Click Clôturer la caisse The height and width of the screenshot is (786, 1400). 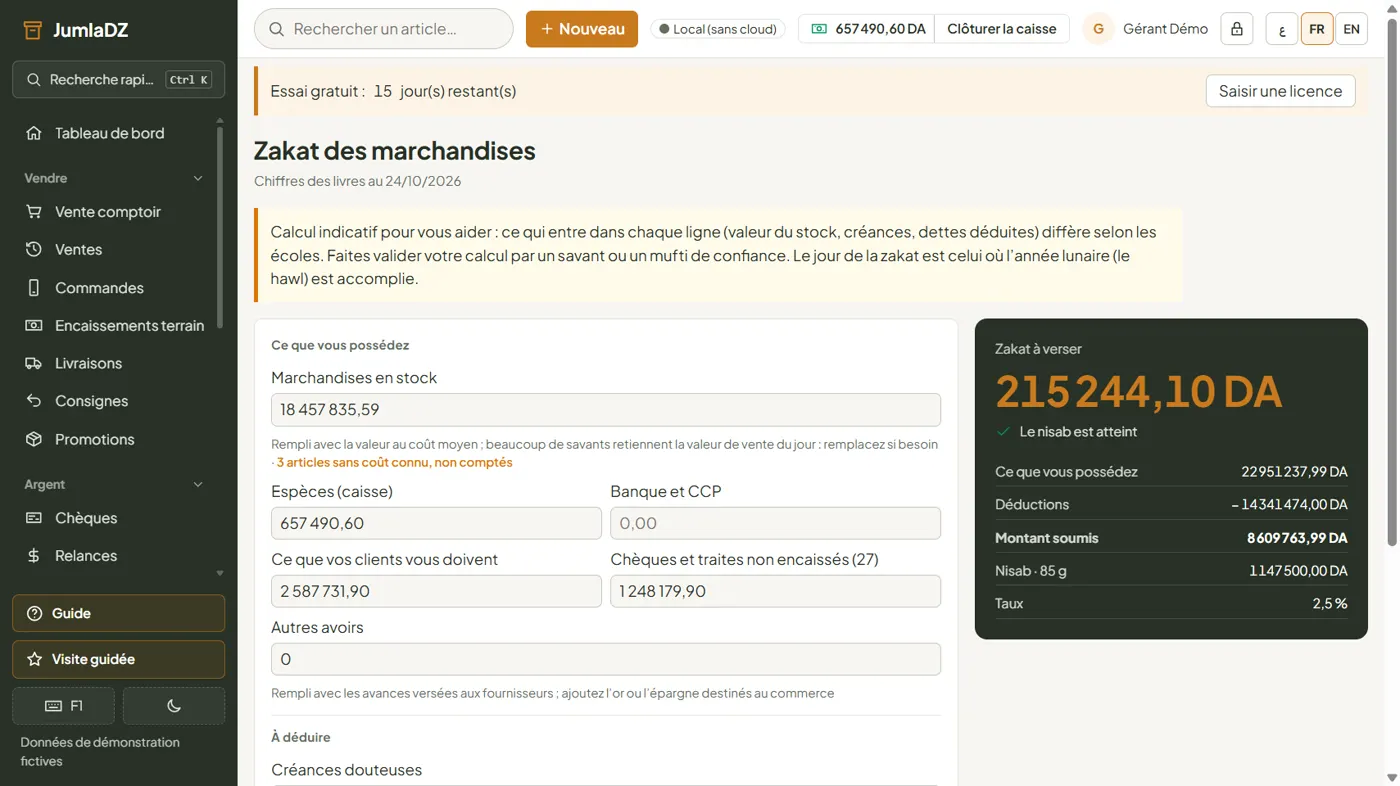click(x=1002, y=29)
